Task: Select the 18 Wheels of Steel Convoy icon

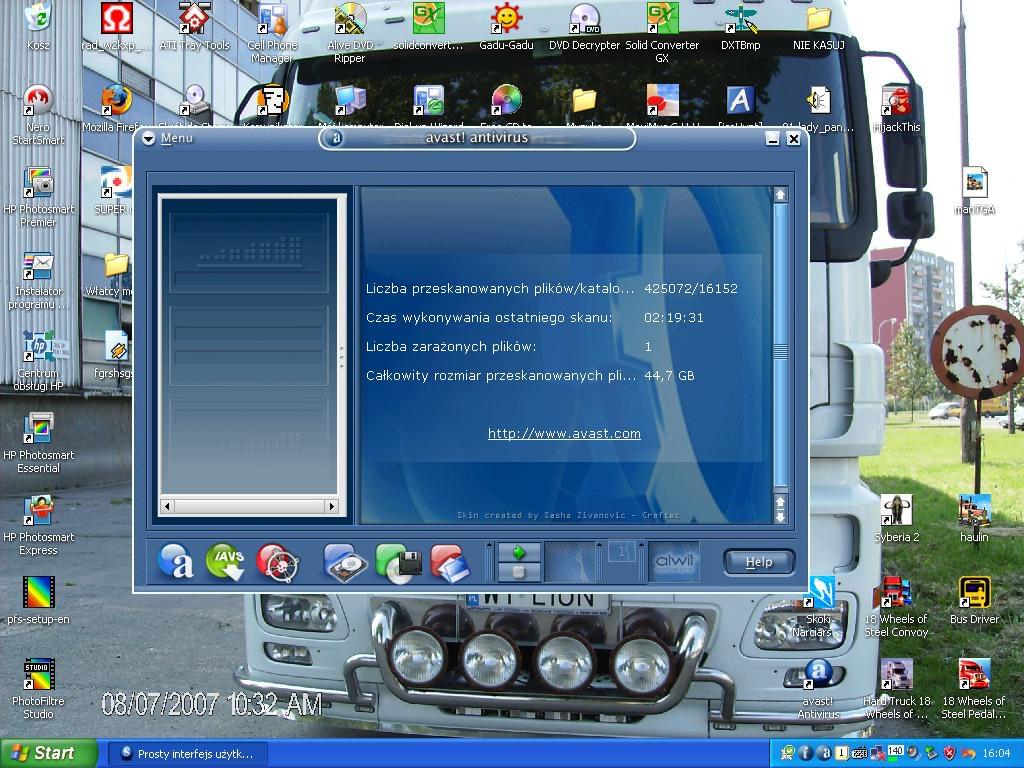Action: pos(896,608)
